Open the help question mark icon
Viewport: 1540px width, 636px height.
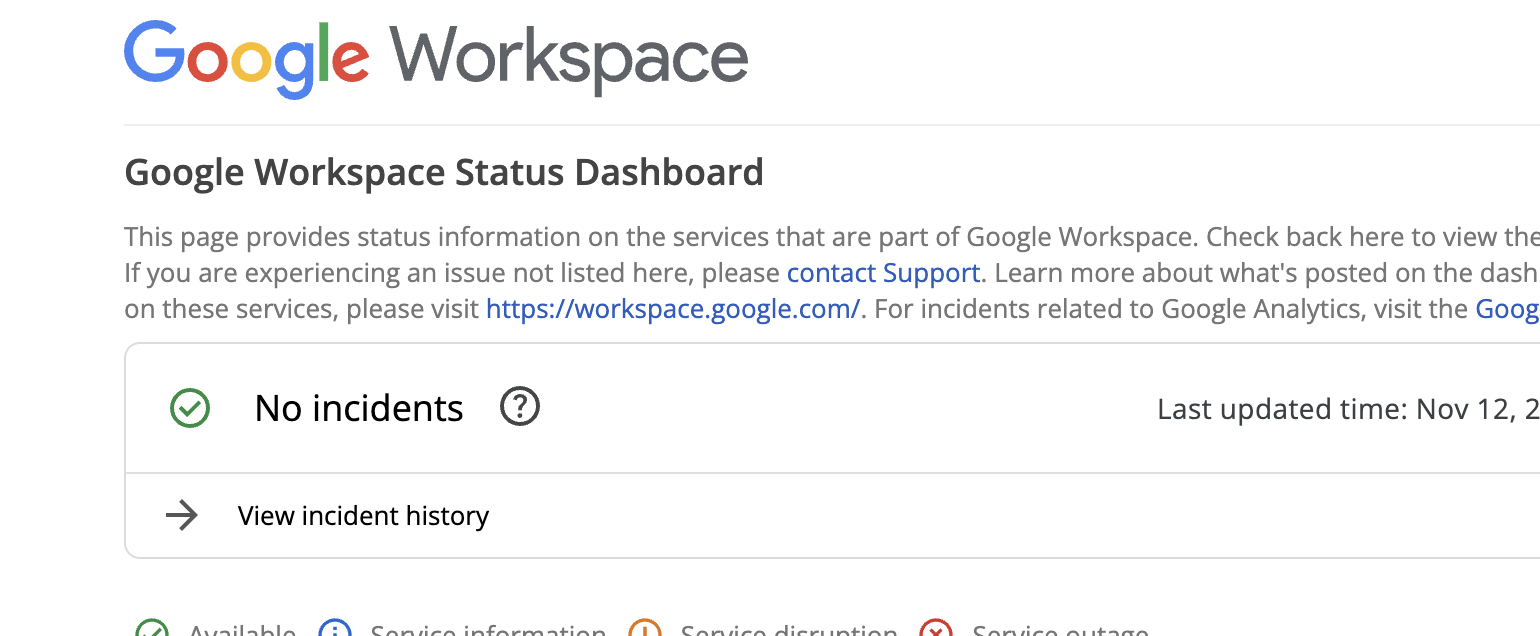coord(520,407)
